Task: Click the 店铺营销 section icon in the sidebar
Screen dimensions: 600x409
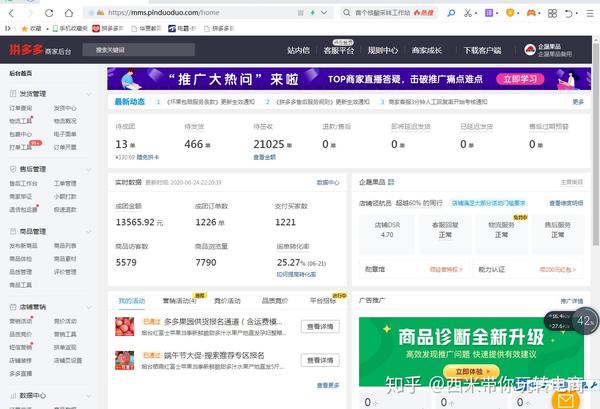Action: [x=13, y=307]
